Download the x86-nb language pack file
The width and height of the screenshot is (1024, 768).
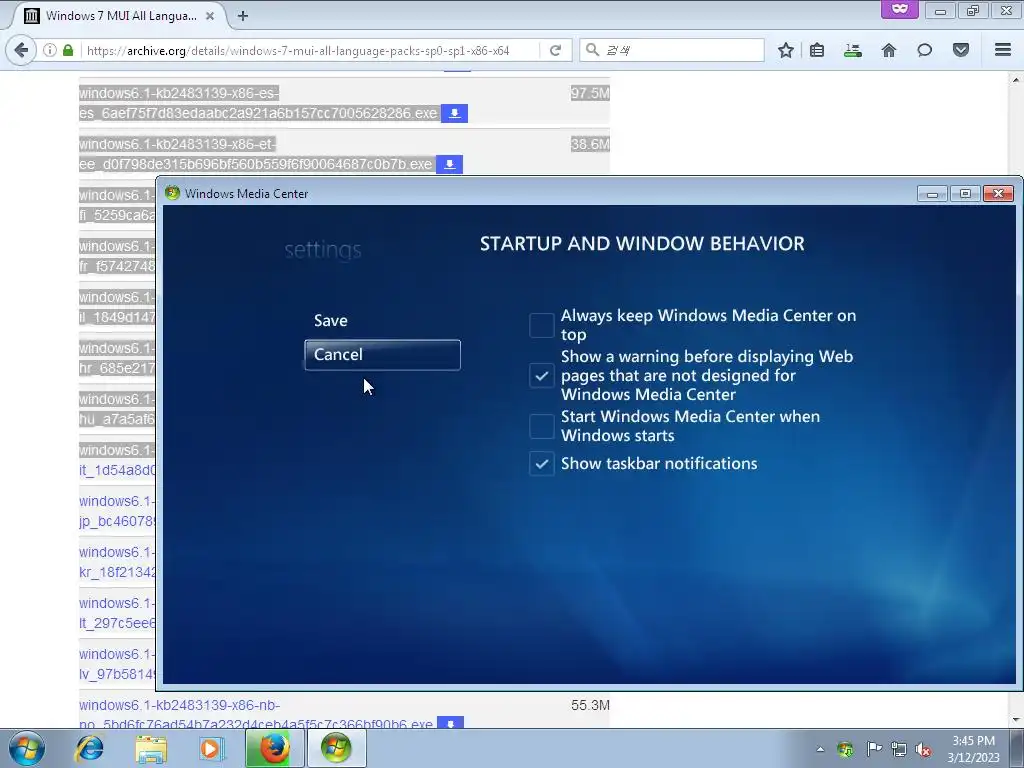point(450,723)
